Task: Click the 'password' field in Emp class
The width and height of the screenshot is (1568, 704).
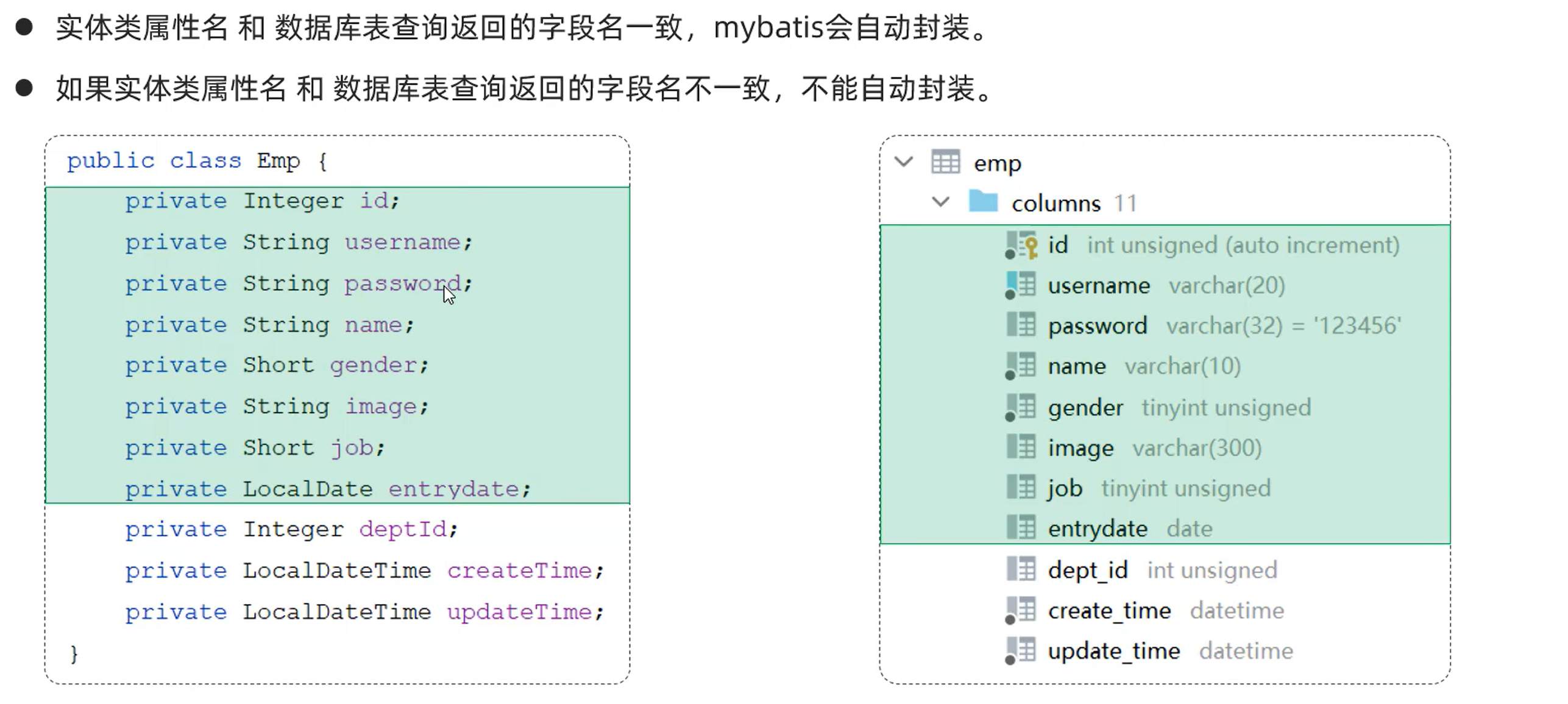Action: coord(403,284)
